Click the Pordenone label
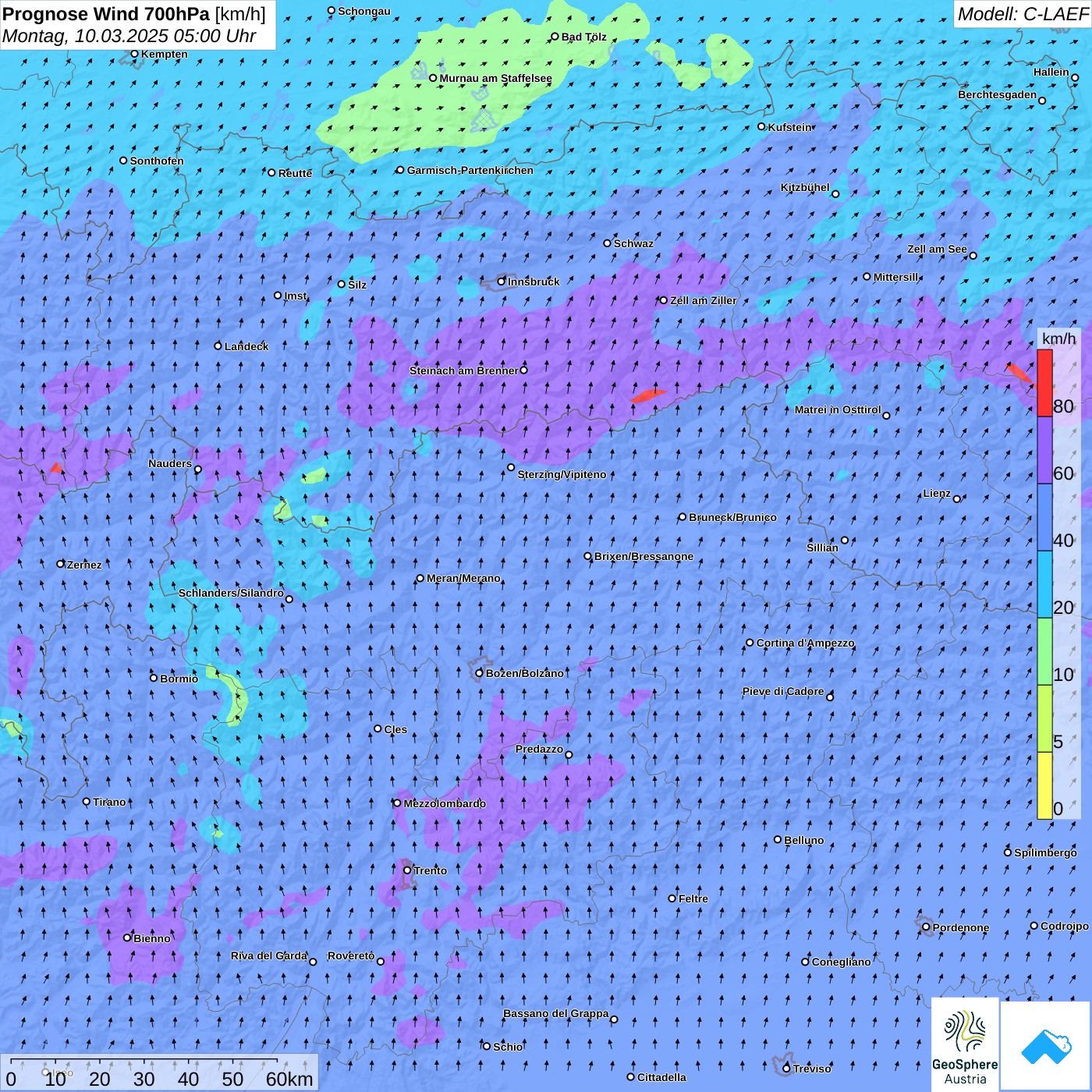The width and height of the screenshot is (1092, 1092). [x=961, y=927]
